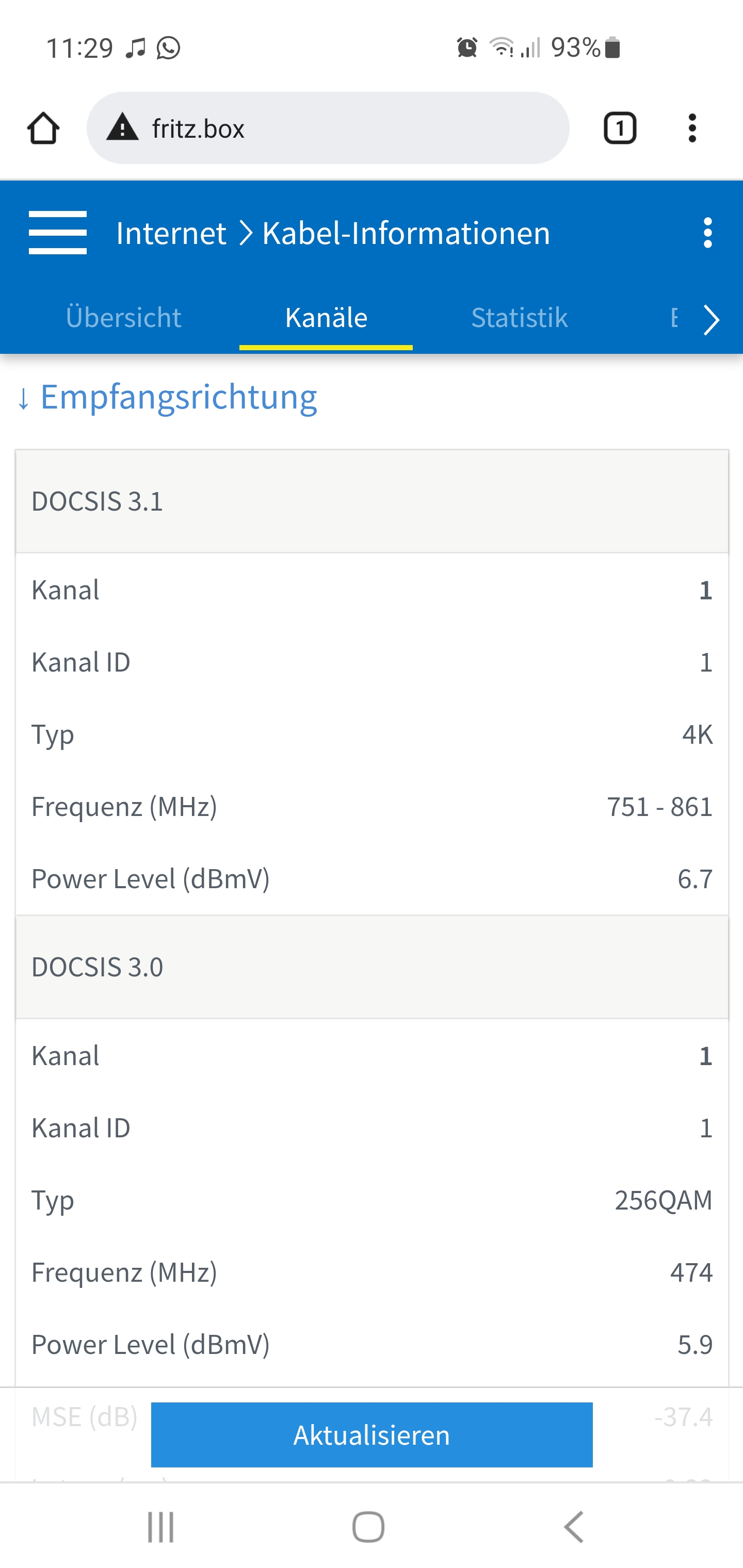Switch to the Statistik tab

(520, 317)
